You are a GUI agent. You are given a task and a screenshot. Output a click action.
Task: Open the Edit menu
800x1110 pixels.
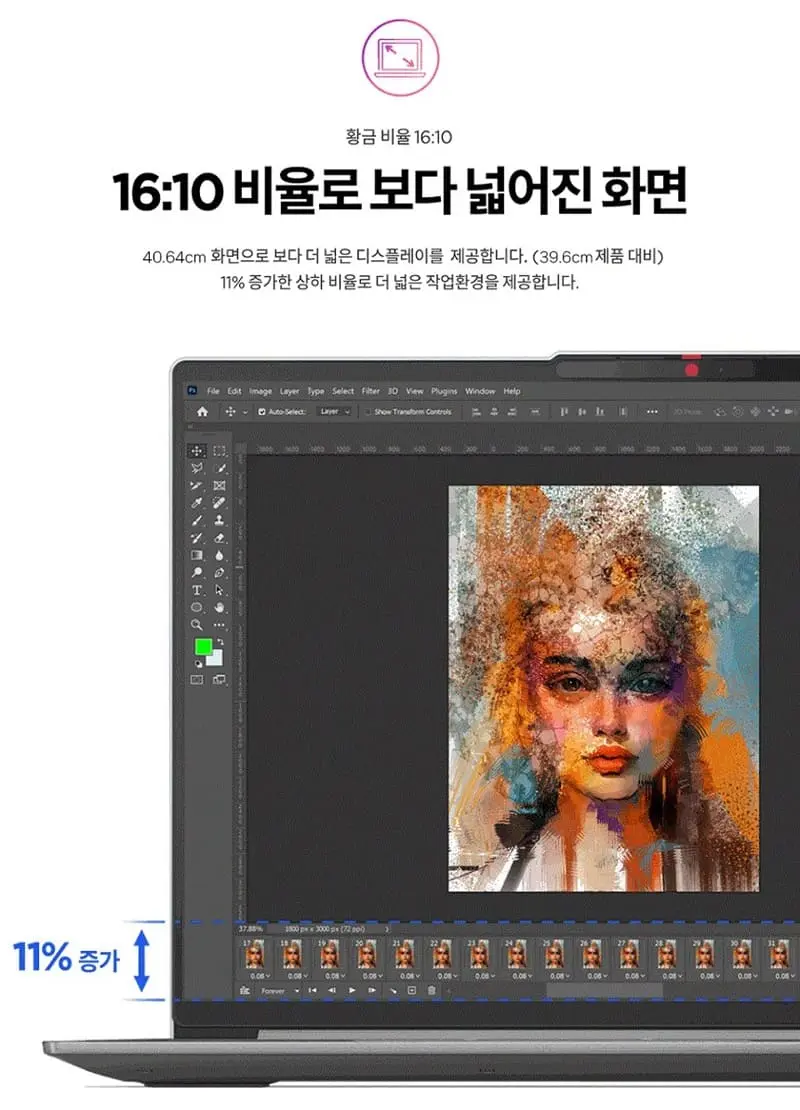click(x=234, y=391)
